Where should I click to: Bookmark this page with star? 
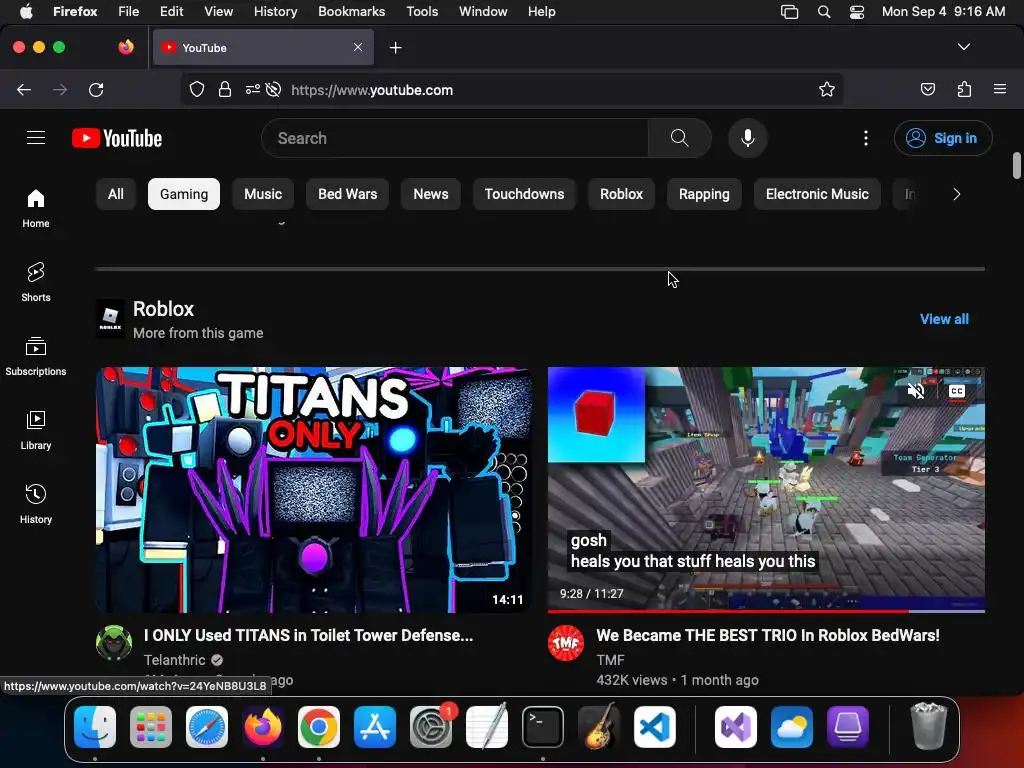tap(827, 89)
